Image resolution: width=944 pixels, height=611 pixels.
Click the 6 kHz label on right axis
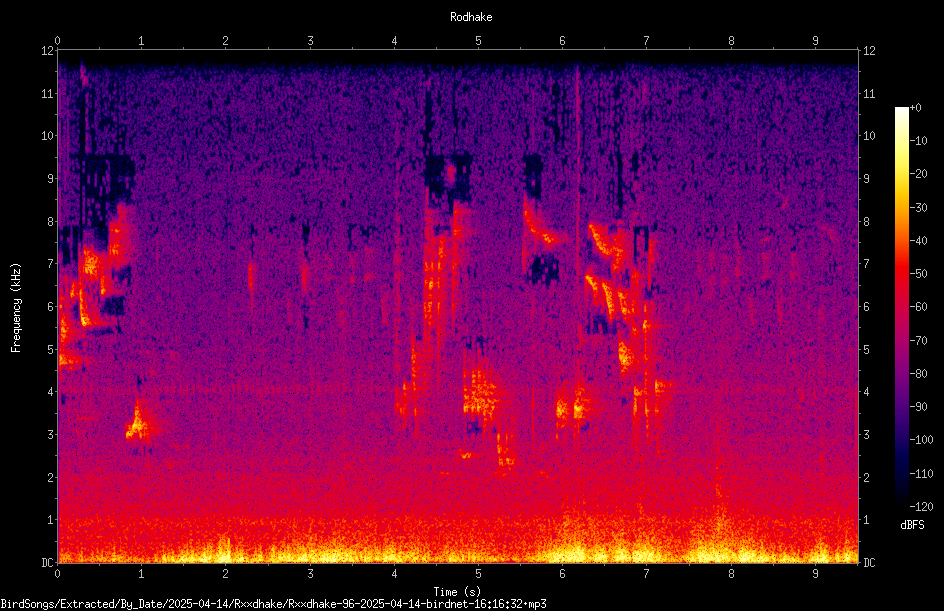point(866,307)
